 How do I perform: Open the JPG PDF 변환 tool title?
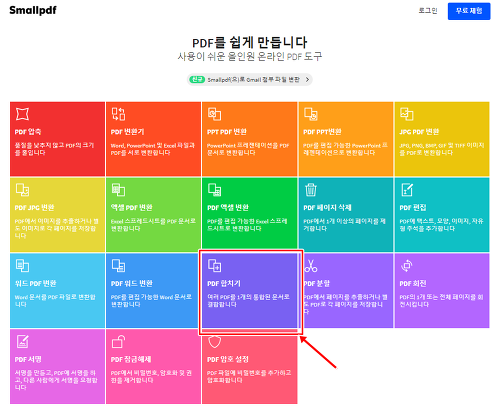click(x=419, y=132)
